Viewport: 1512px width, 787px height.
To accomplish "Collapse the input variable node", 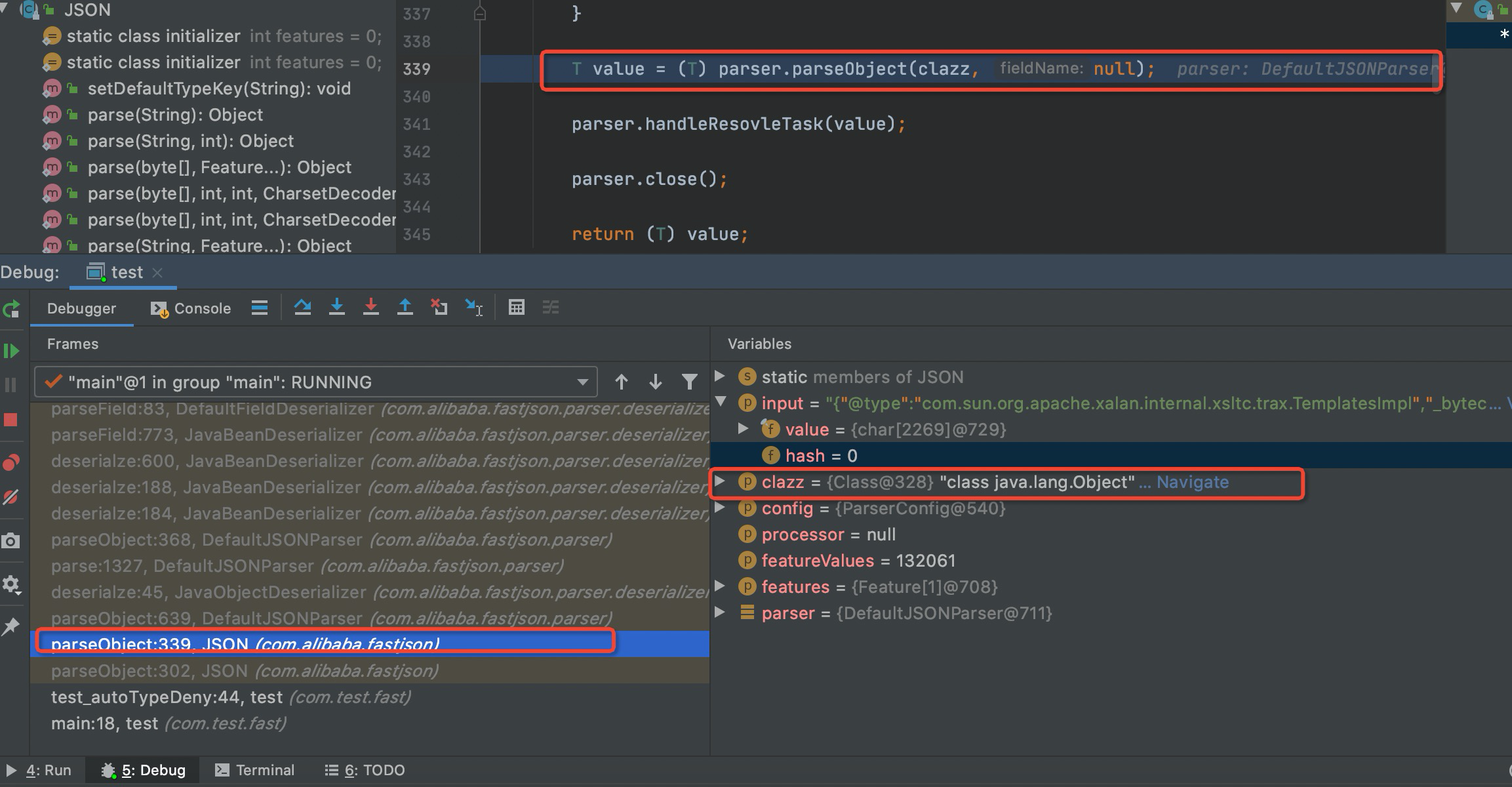I will point(720,403).
